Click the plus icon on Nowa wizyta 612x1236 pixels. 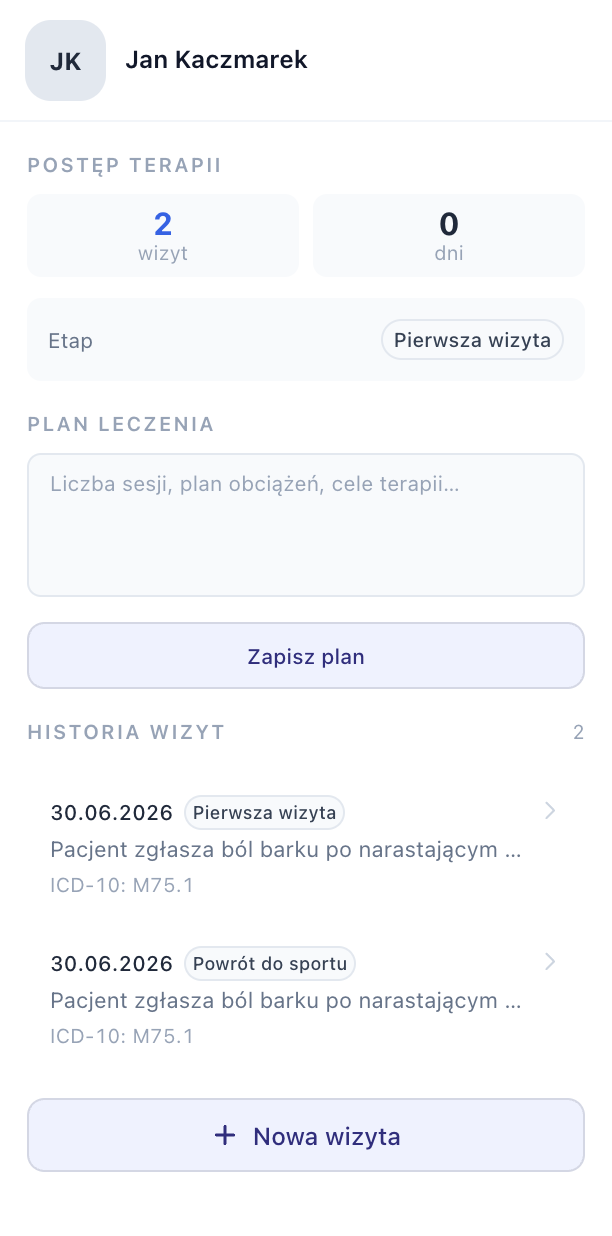coord(225,1135)
